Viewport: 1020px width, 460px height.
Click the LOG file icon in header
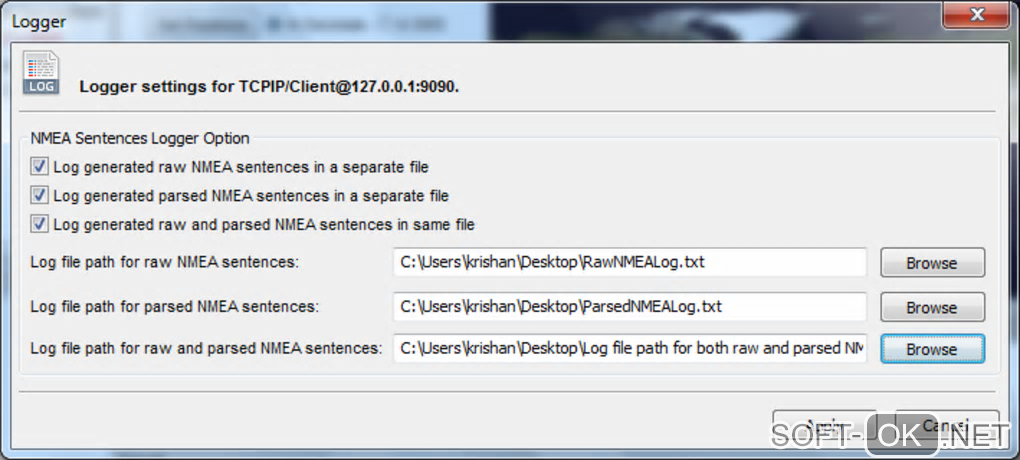[x=40, y=75]
